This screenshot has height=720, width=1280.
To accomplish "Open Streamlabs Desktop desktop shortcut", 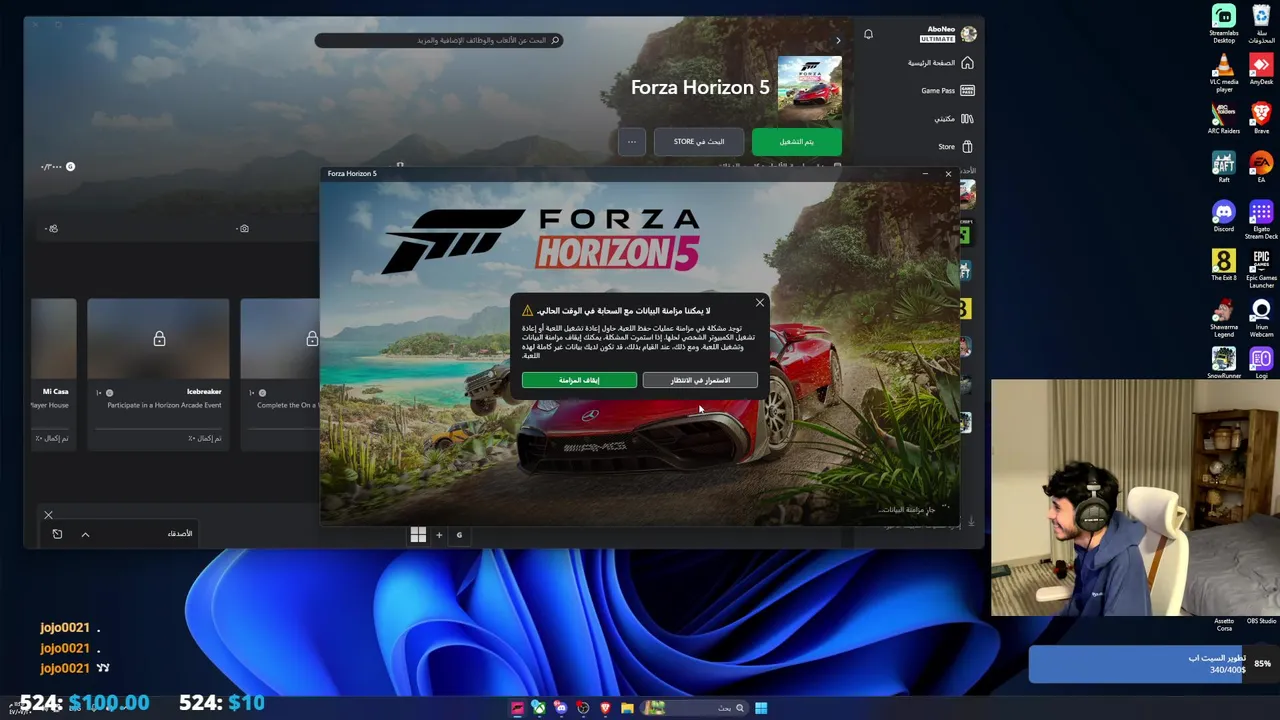I will pyautogui.click(x=1224, y=24).
